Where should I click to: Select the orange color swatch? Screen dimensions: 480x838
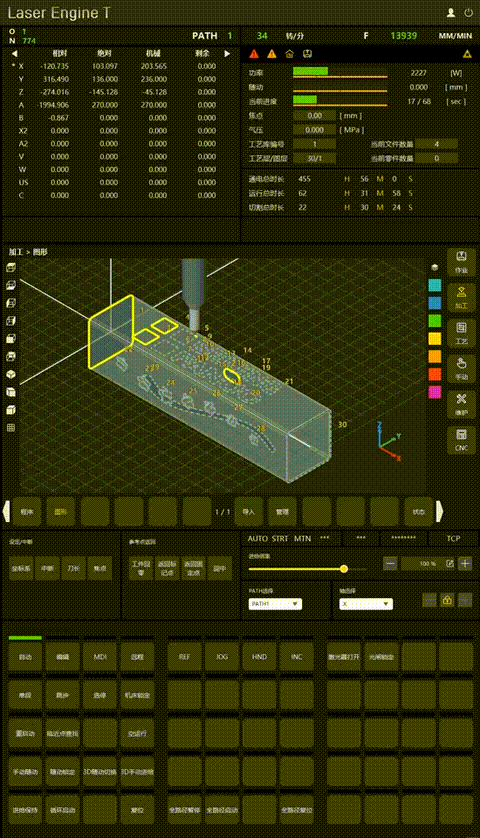pyautogui.click(x=435, y=356)
